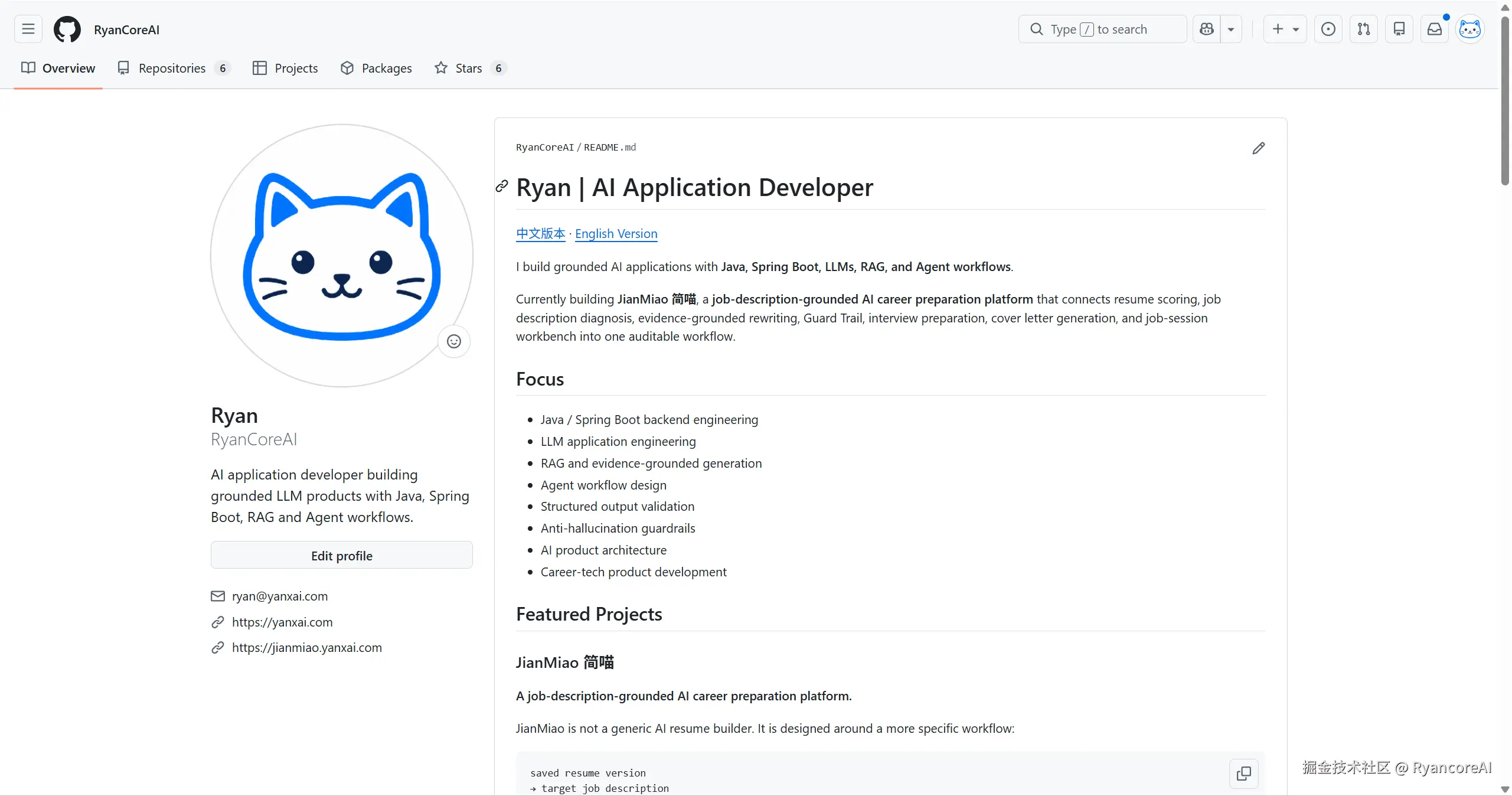The image size is (1512, 796).
Task: Click the vertical page scrollbar thumb
Action: [x=1506, y=100]
